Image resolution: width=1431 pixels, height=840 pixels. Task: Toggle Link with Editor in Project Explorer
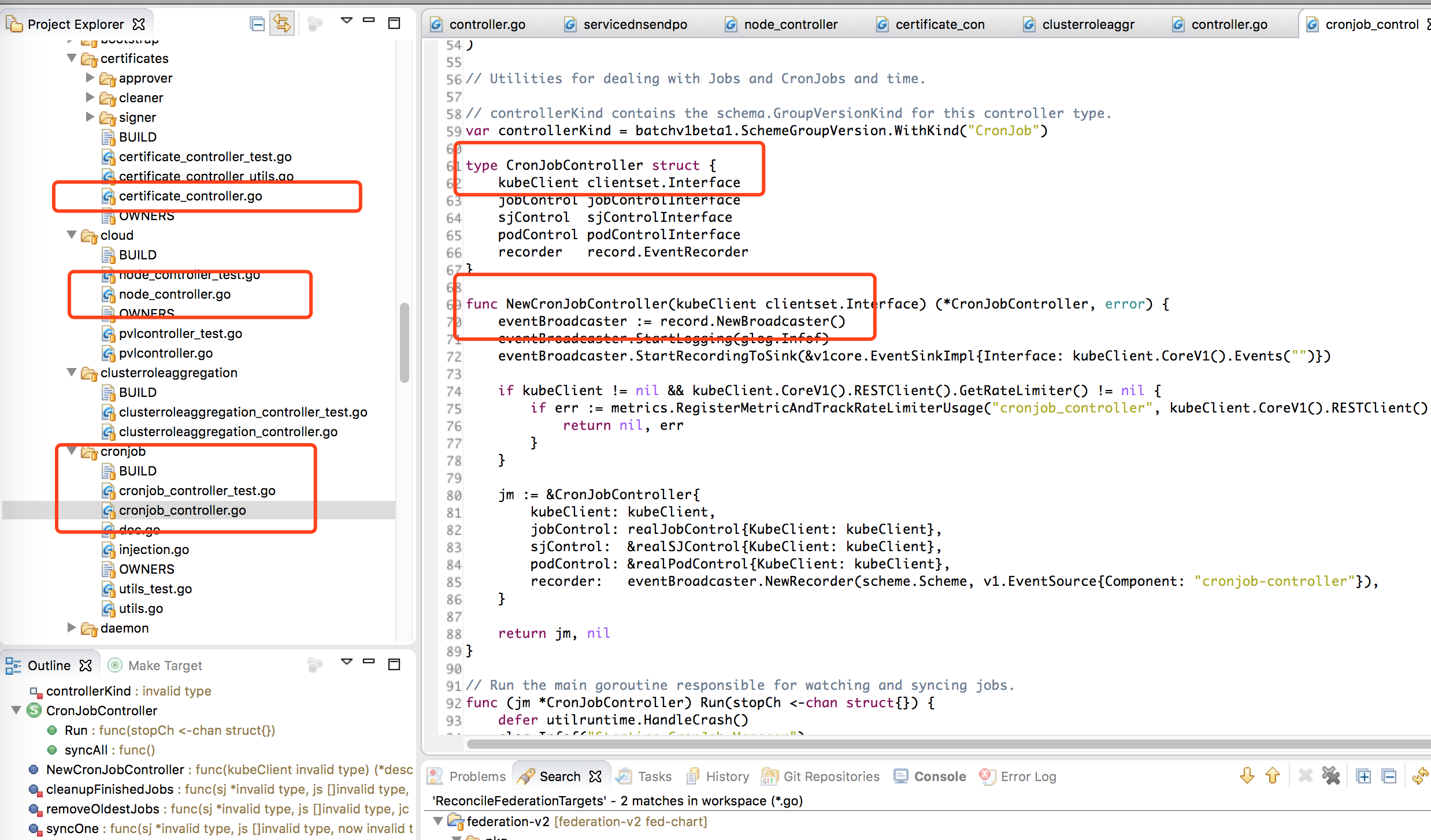282,24
